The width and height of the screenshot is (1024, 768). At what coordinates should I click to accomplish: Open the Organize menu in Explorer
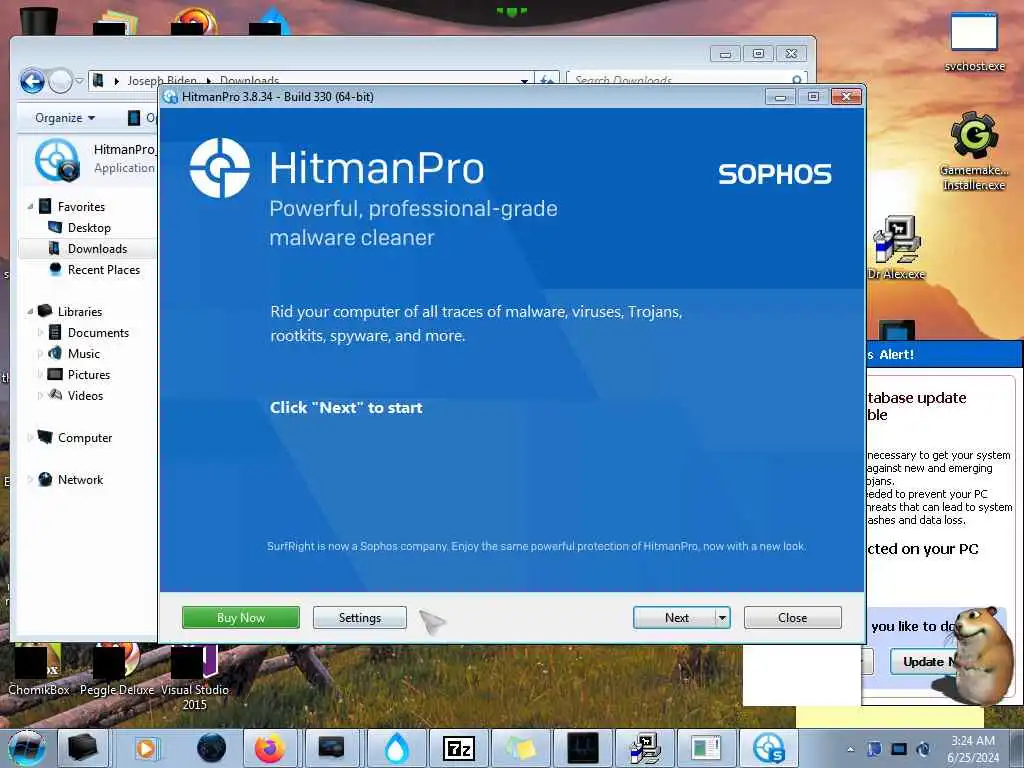[x=65, y=118]
